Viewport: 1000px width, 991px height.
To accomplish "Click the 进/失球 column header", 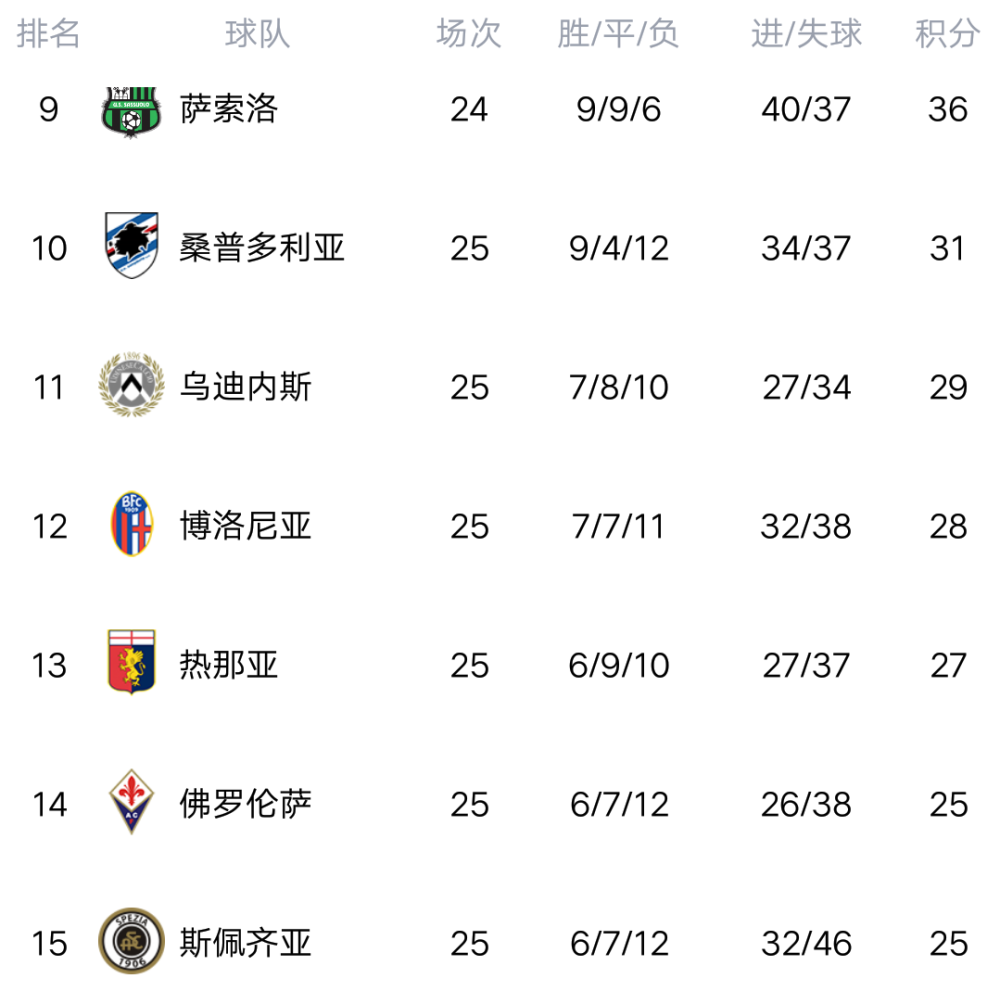I will tap(806, 34).
